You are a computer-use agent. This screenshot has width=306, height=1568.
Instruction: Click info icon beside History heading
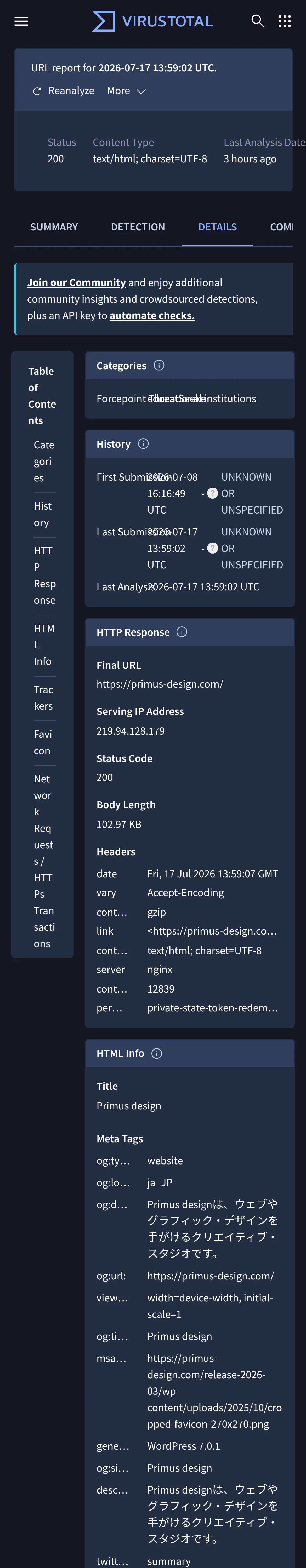[143, 444]
